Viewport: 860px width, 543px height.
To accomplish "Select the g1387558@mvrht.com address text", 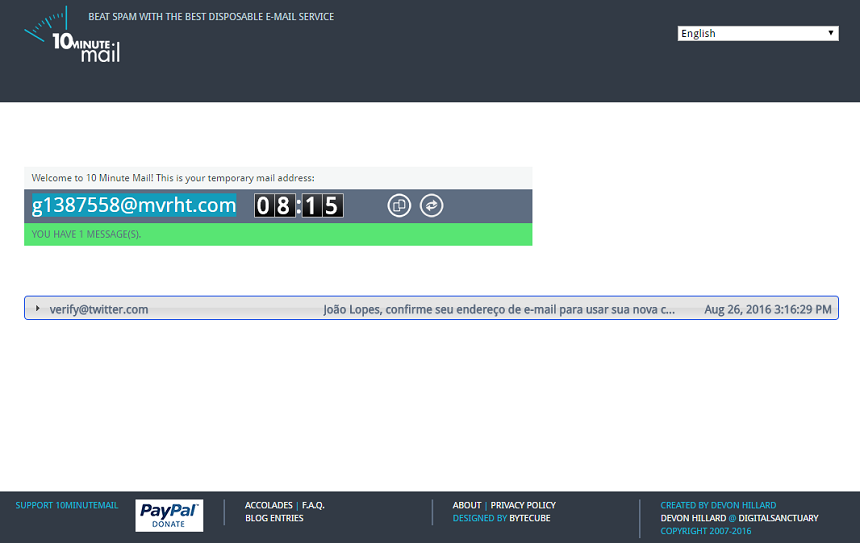I will tap(134, 205).
